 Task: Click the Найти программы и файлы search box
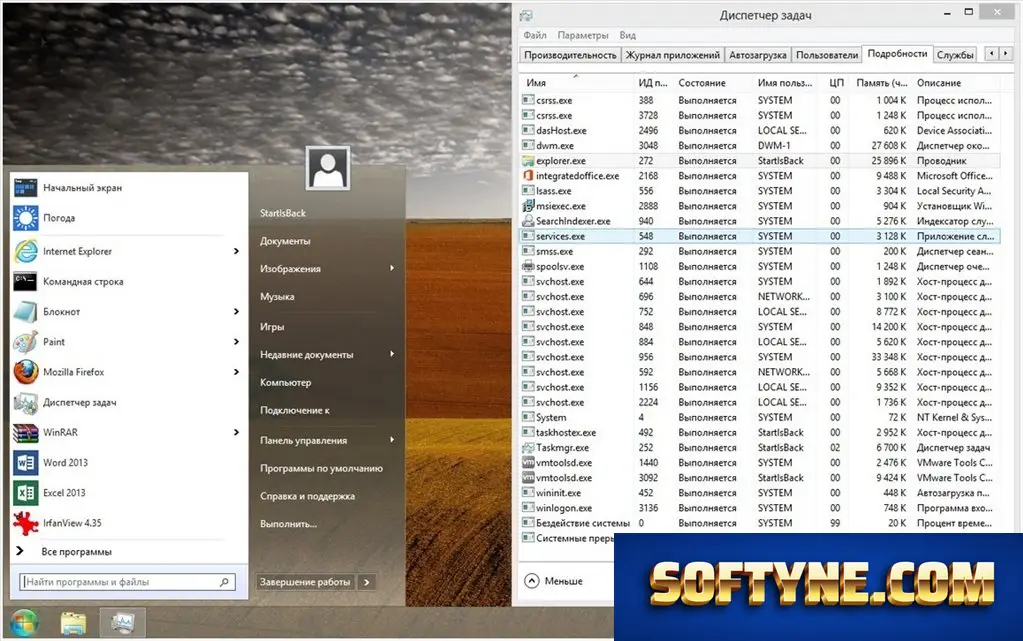127,582
